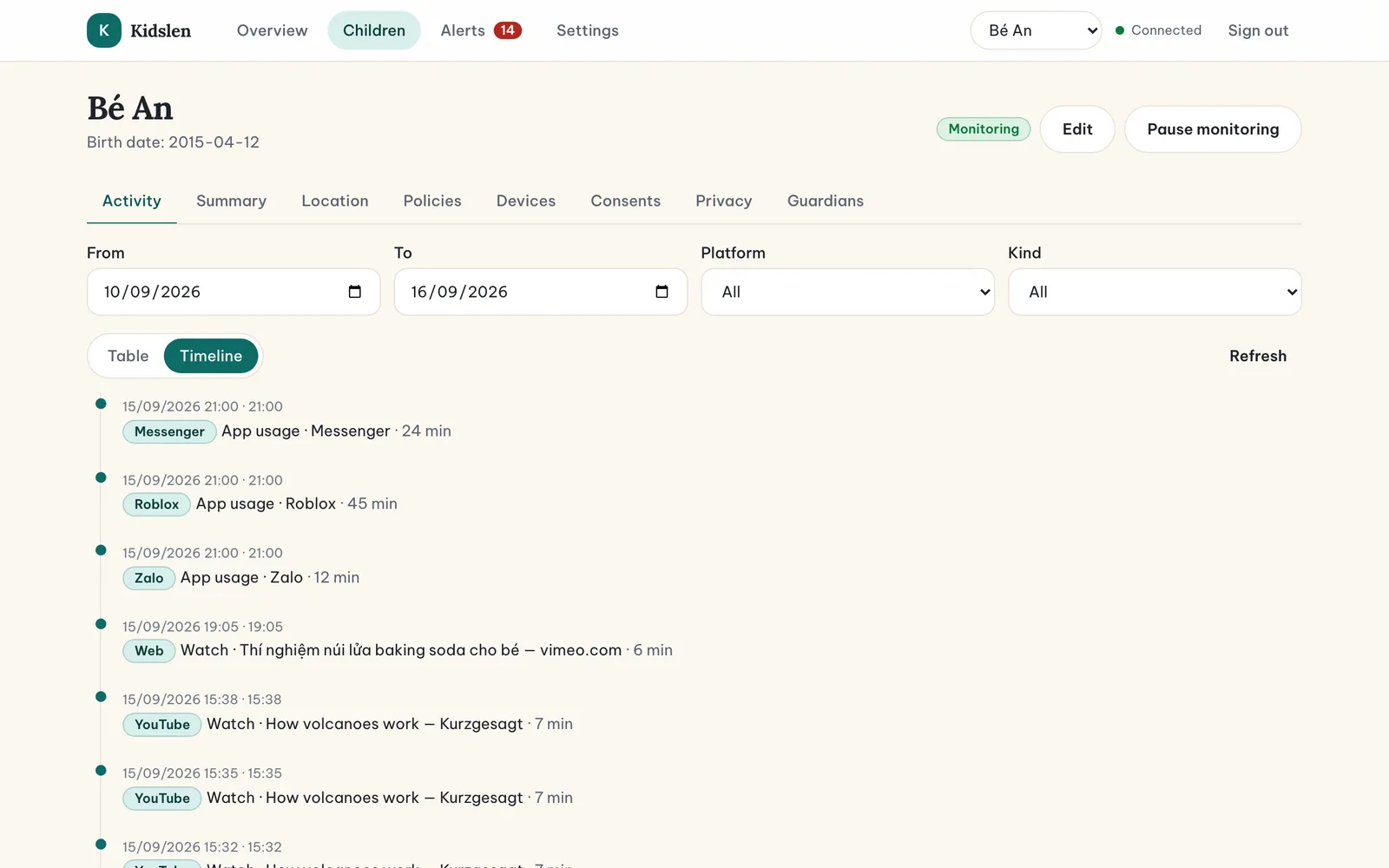Open the Devices tab

click(x=526, y=201)
